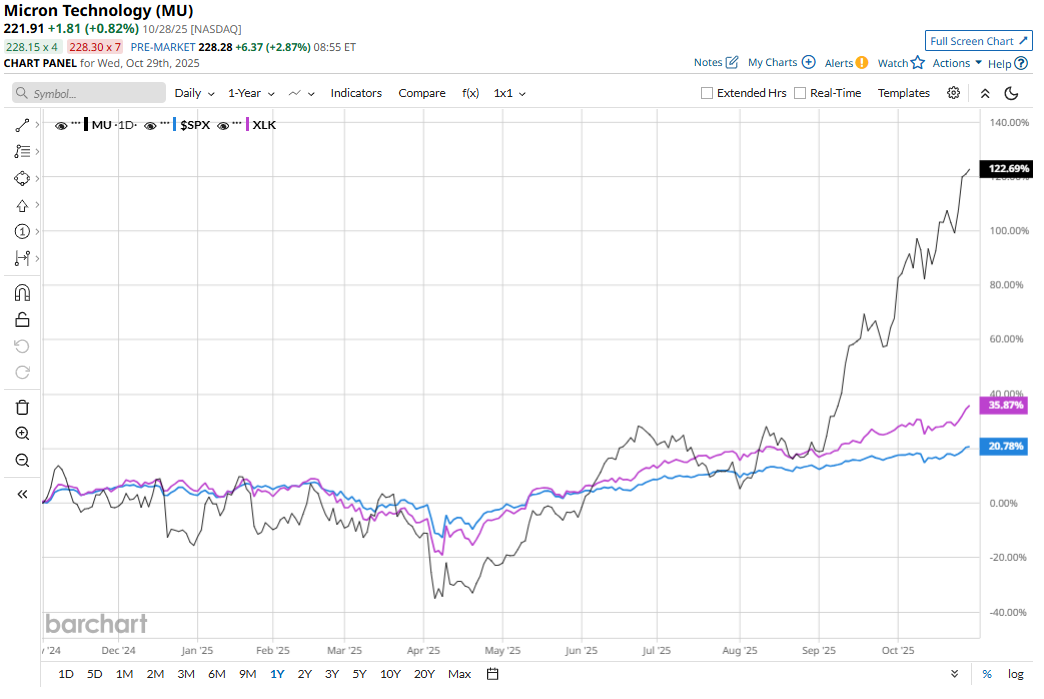Click the Symbol search input field
Image resolution: width=1044 pixels, height=699 pixels.
click(88, 93)
